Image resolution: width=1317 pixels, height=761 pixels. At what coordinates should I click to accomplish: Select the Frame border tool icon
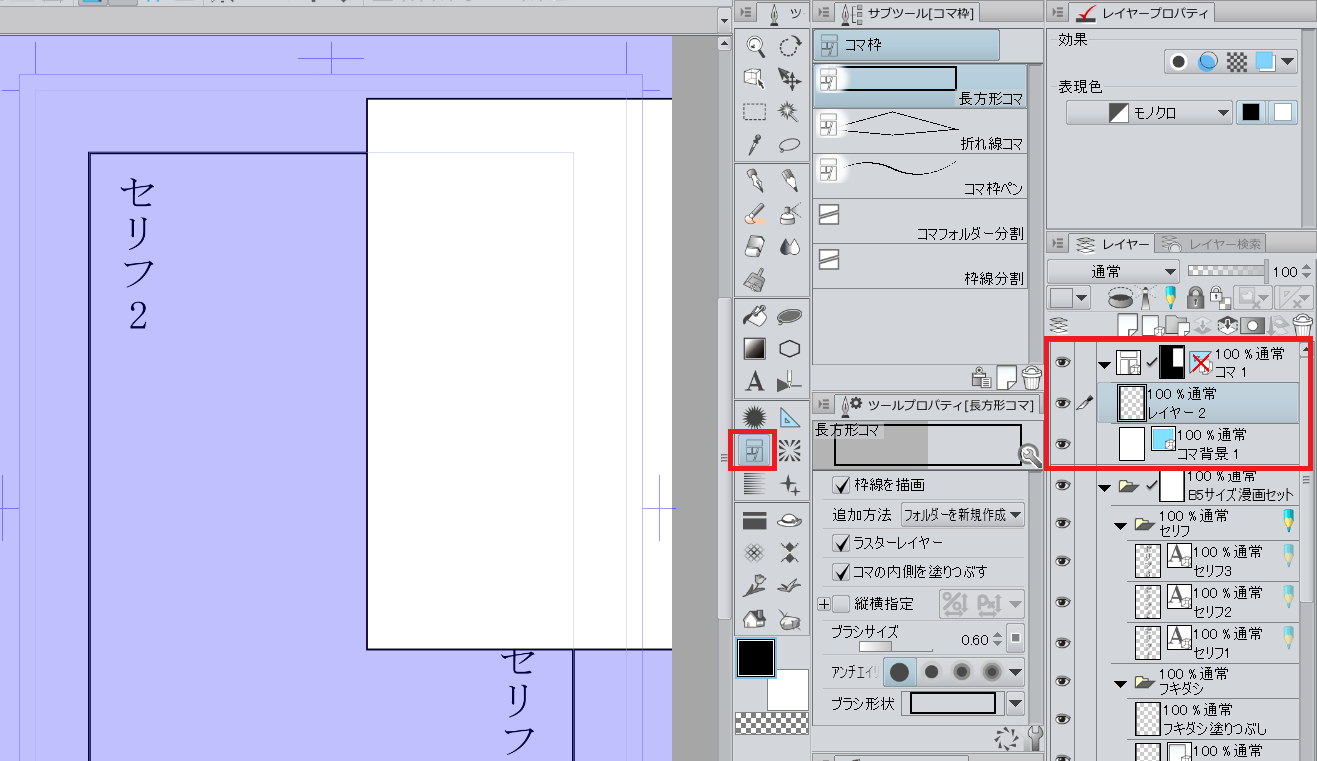pos(755,451)
